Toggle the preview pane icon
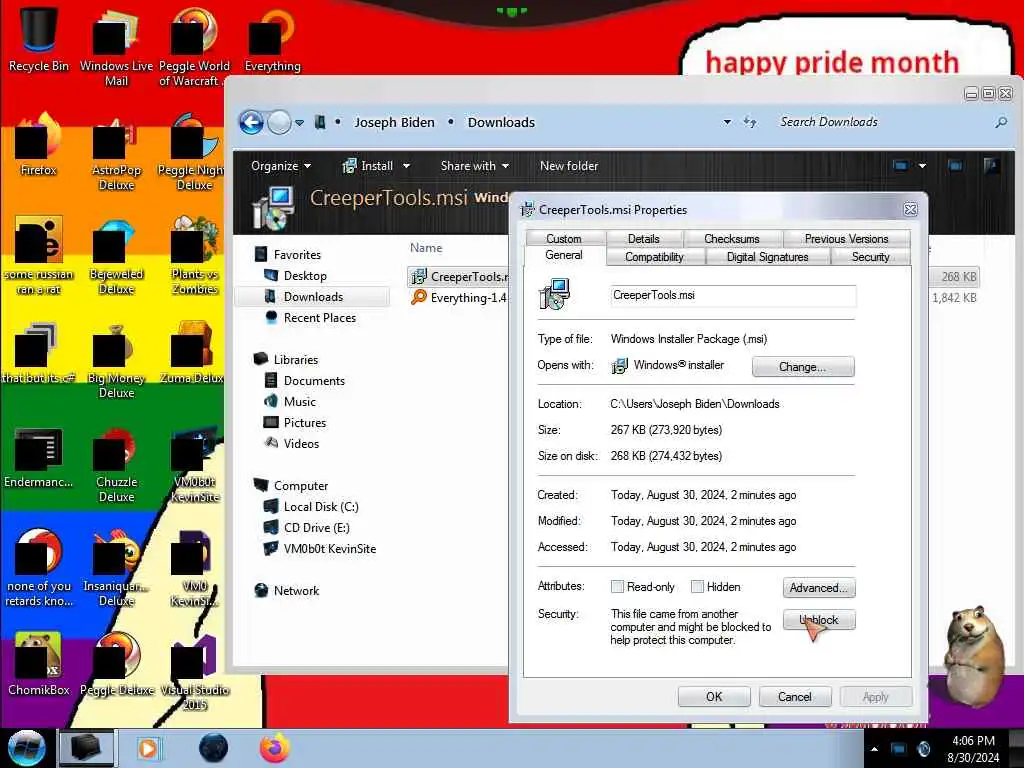Image resolution: width=1024 pixels, height=768 pixels. 955,166
